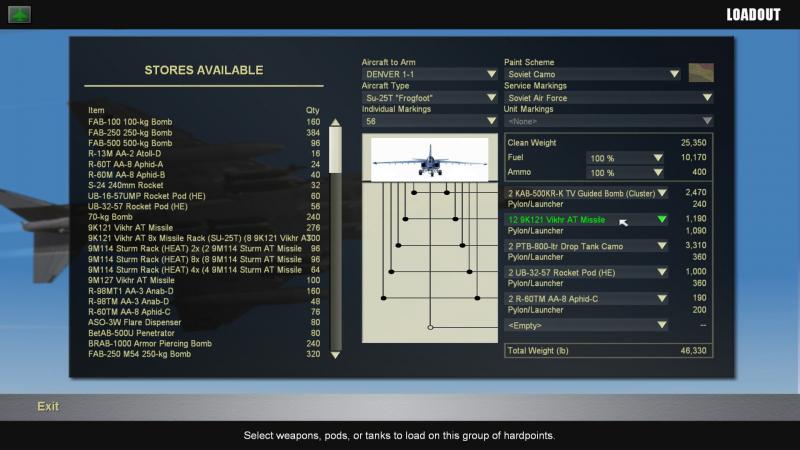The height and width of the screenshot is (450, 800).
Task: Open the Ammo percentage dropdown
Action: pyautogui.click(x=625, y=173)
